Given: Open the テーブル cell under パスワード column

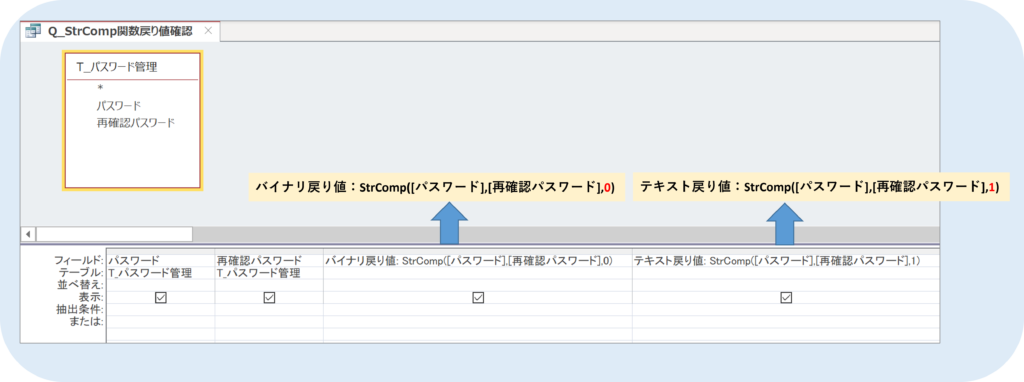Looking at the screenshot, I should (161, 273).
